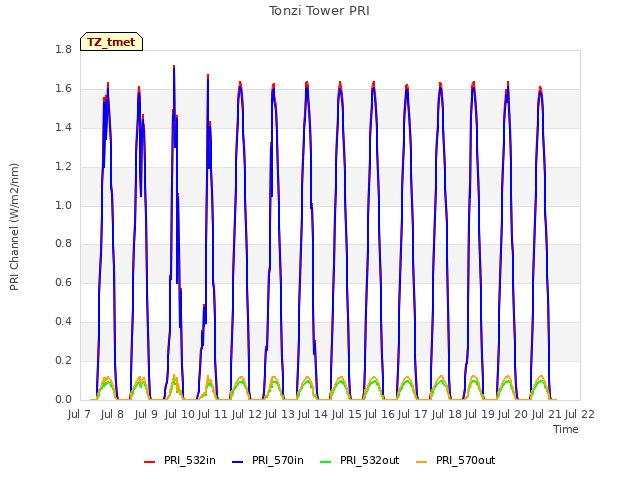Click the Jul 14 x-axis tick label
Image resolution: width=640 pixels, height=480 pixels.
[313, 414]
